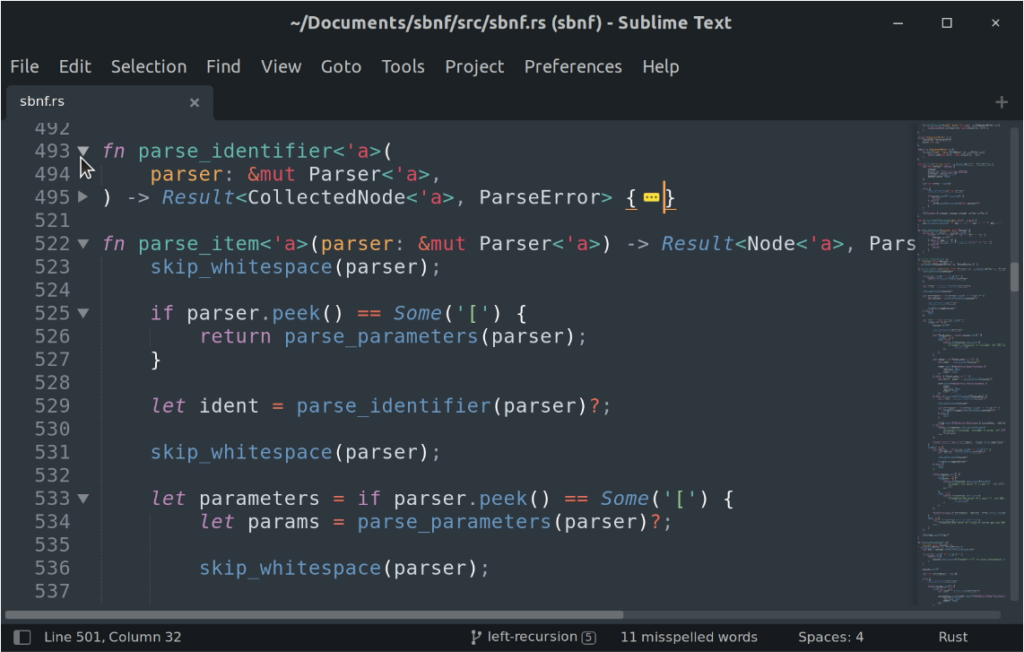
Task: Collapse the fold arrow at line 493
Action: [x=83, y=151]
